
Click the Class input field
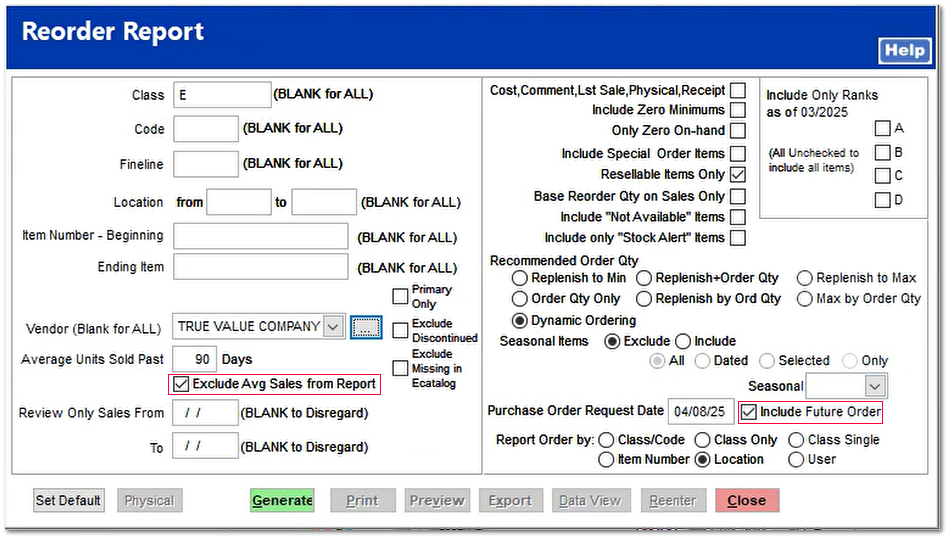(x=222, y=95)
